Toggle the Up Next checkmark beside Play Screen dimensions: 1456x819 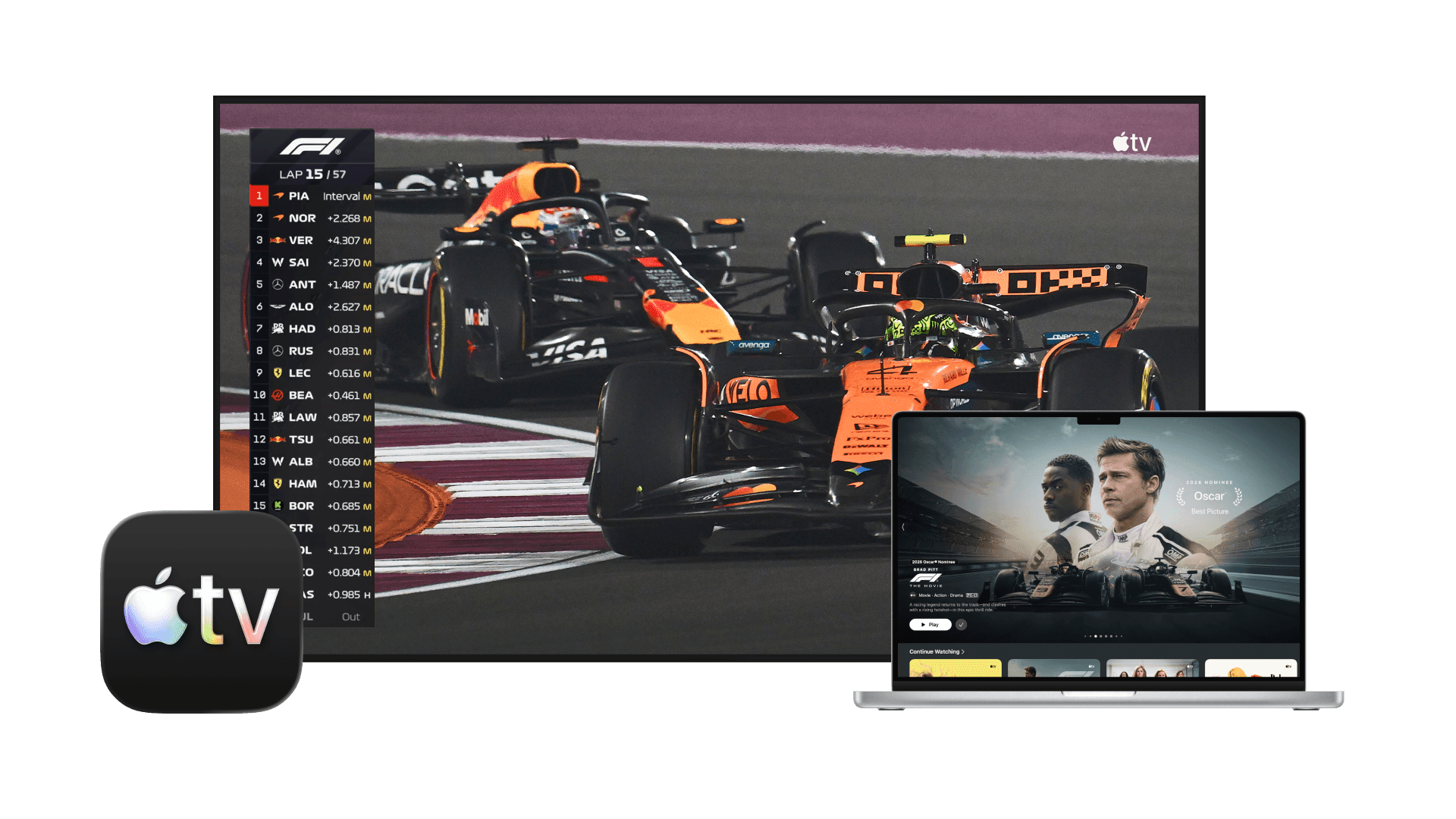point(961,625)
